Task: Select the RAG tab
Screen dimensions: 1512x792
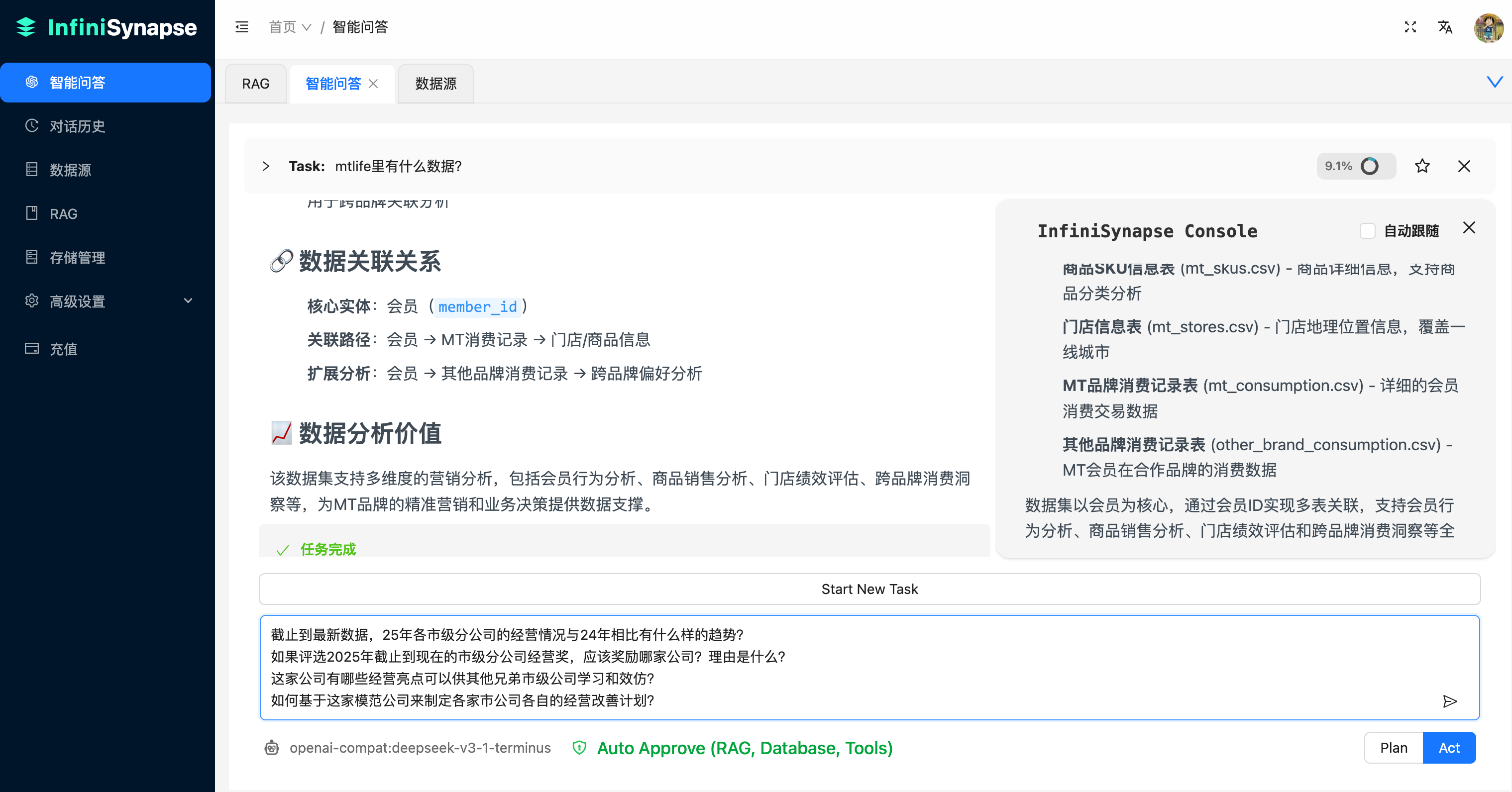Action: click(x=255, y=83)
